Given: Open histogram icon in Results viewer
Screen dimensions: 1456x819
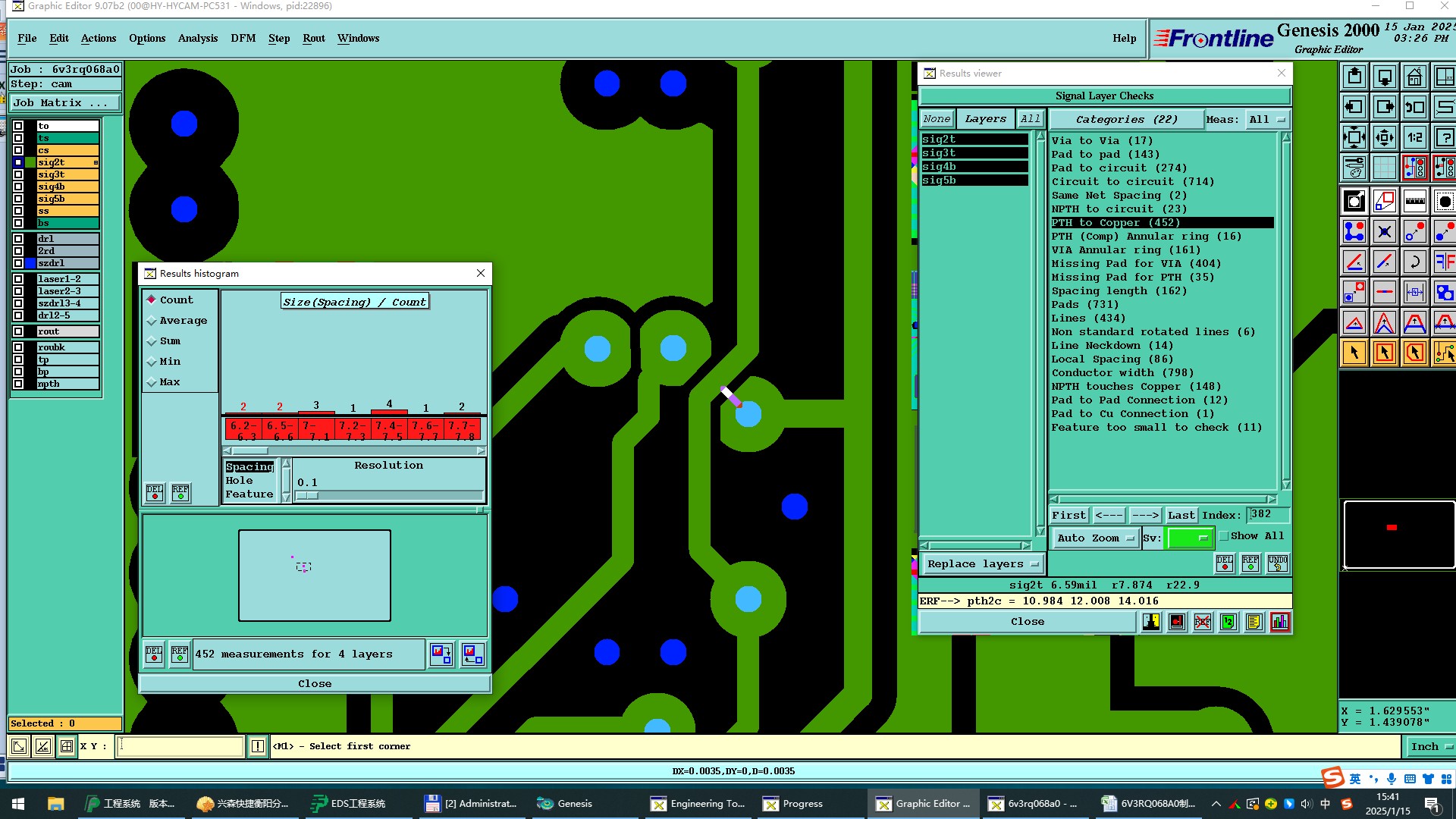Looking at the screenshot, I should point(1280,622).
